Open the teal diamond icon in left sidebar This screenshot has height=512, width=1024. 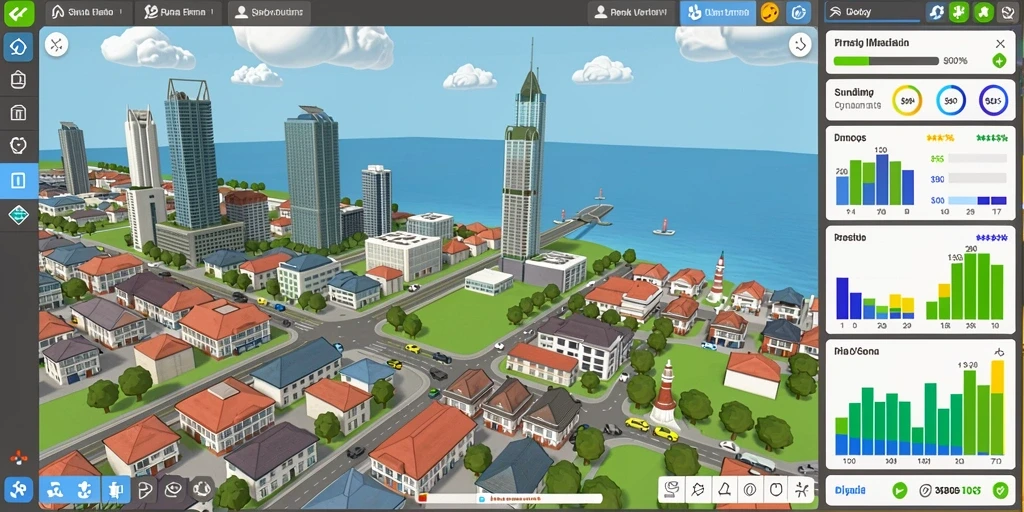[18, 214]
